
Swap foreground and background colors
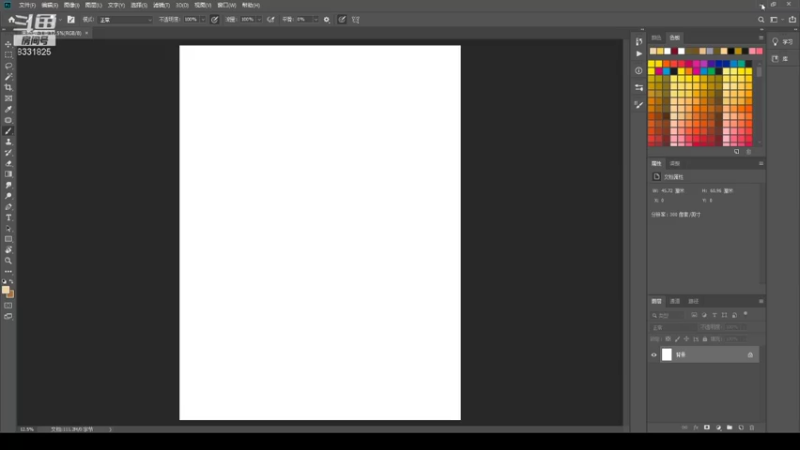tap(11, 281)
